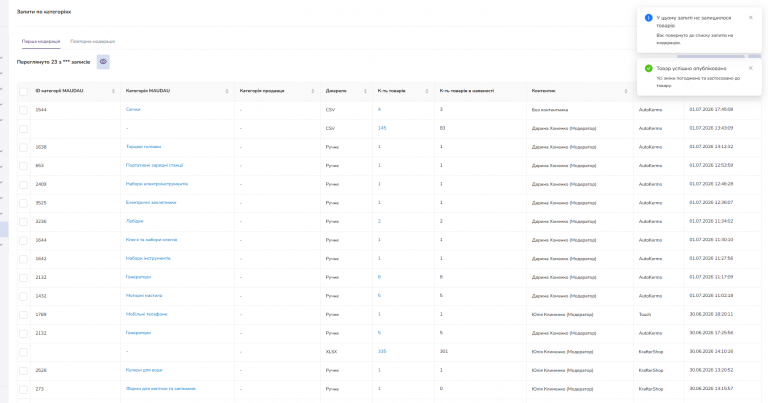768x403 pixels.
Task: Click the green success checkmark icon
Action: tap(648, 69)
